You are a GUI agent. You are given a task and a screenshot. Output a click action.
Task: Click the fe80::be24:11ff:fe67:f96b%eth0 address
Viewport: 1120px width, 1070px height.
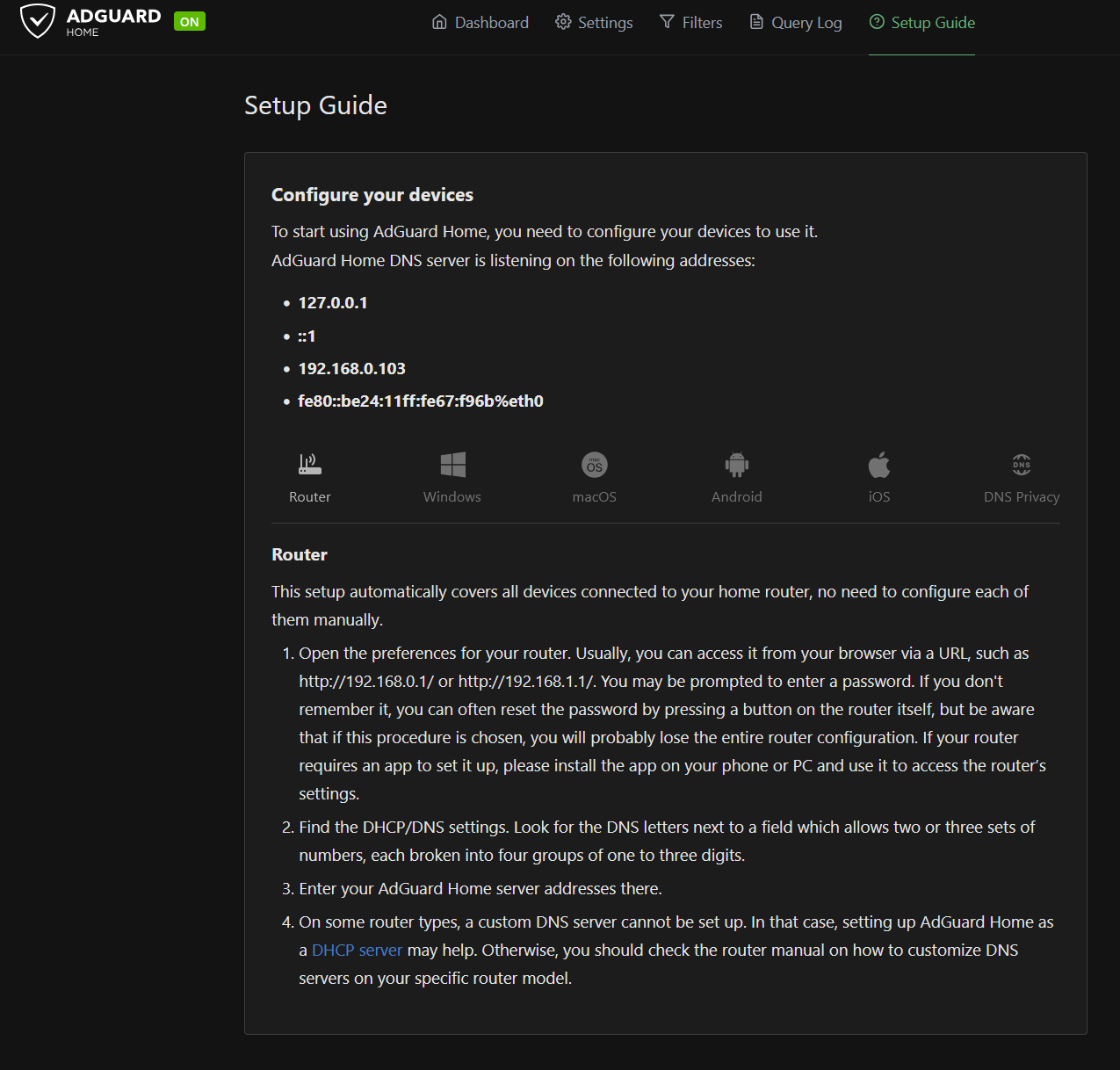(x=421, y=401)
